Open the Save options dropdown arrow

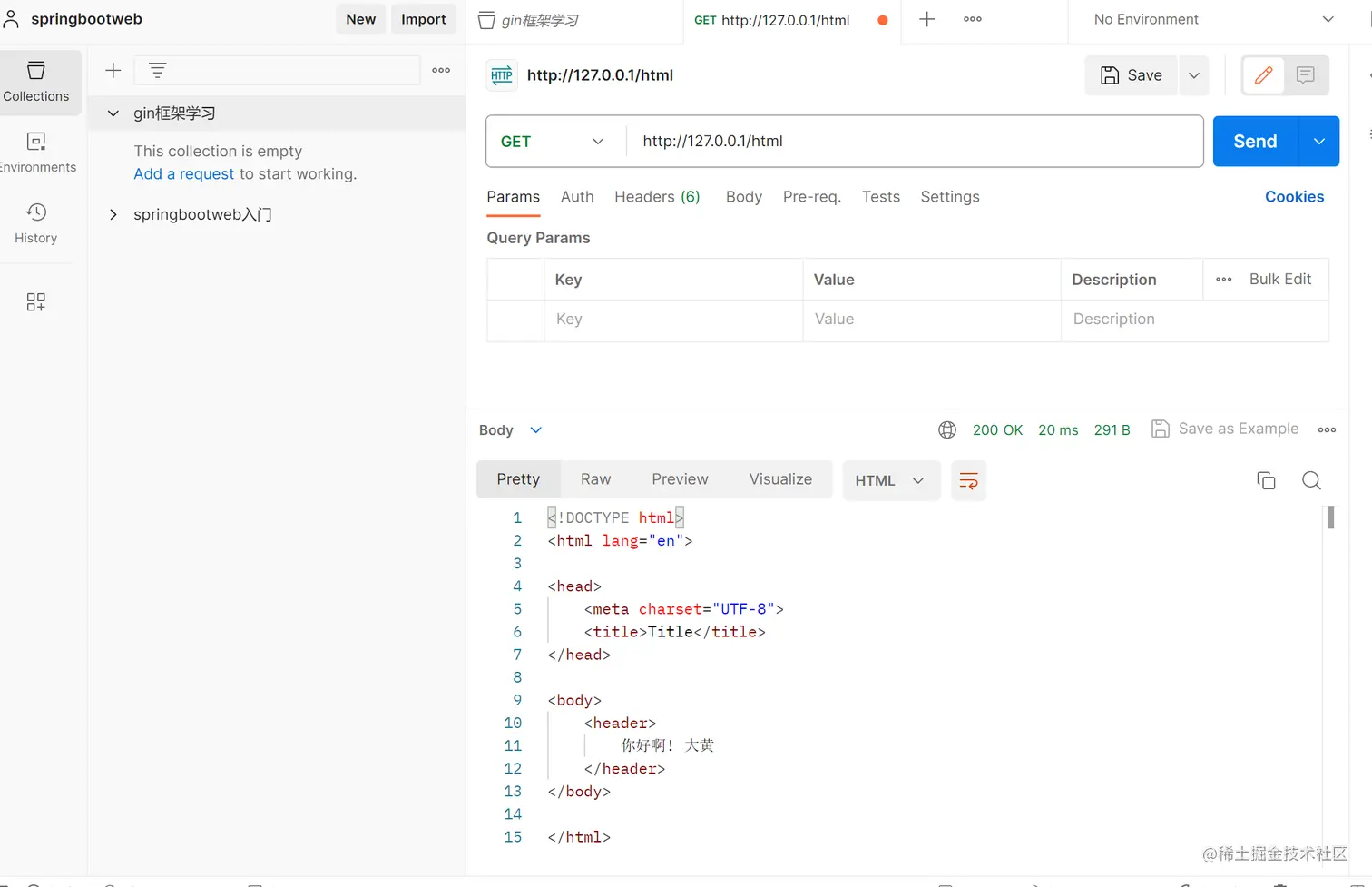[x=1194, y=75]
